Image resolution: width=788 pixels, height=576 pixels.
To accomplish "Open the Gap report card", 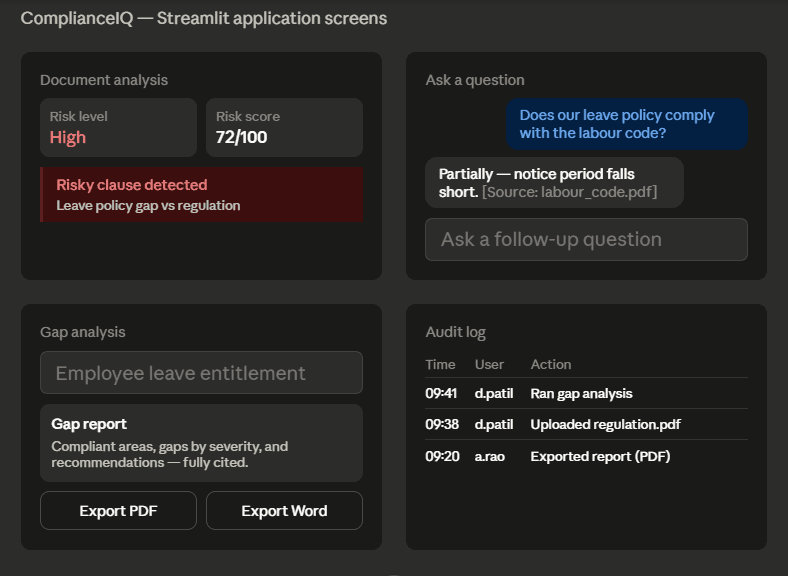I will pos(202,443).
